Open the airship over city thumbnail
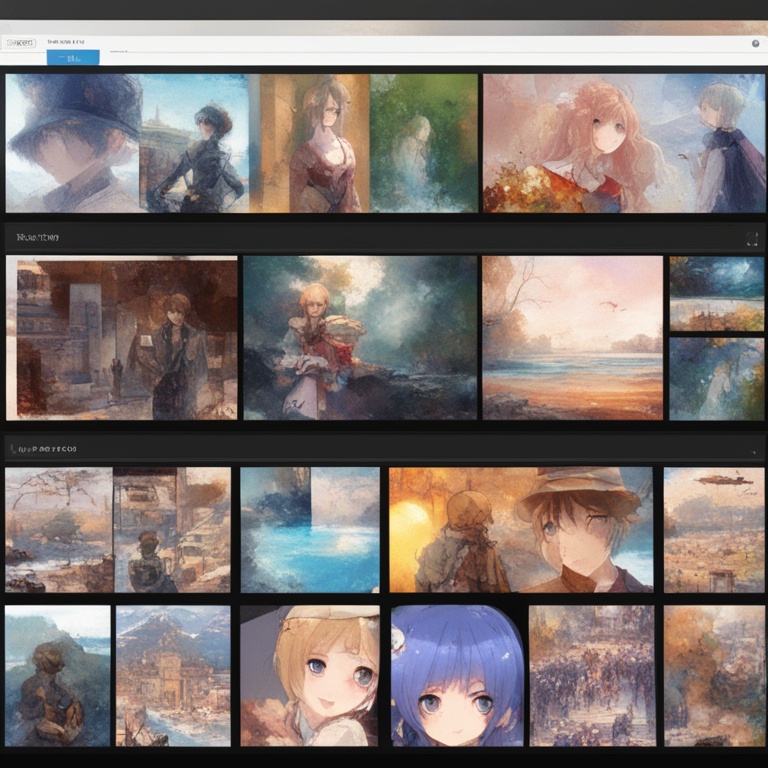The height and width of the screenshot is (768, 768). pyautogui.click(x=714, y=530)
